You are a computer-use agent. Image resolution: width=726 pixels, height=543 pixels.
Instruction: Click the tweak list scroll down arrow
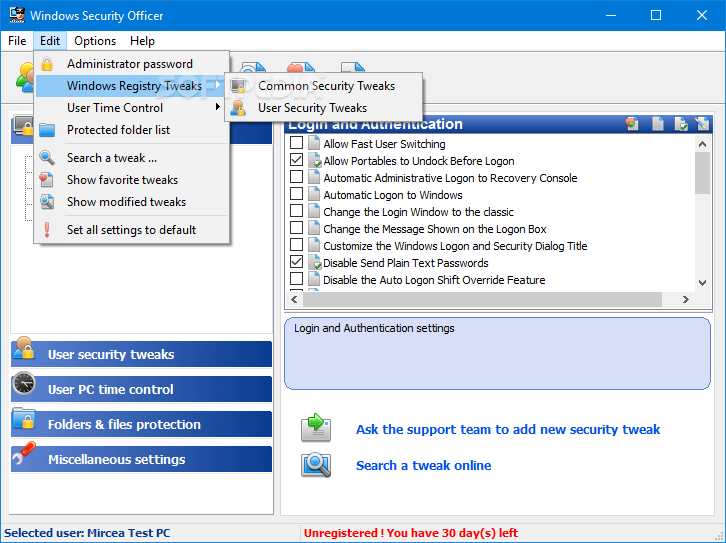[x=702, y=283]
